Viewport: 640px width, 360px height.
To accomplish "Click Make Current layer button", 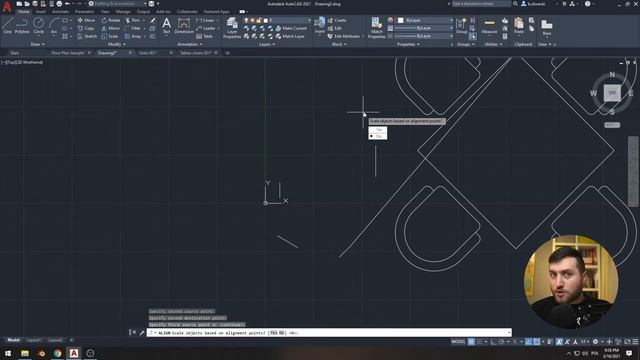I will pos(291,28).
